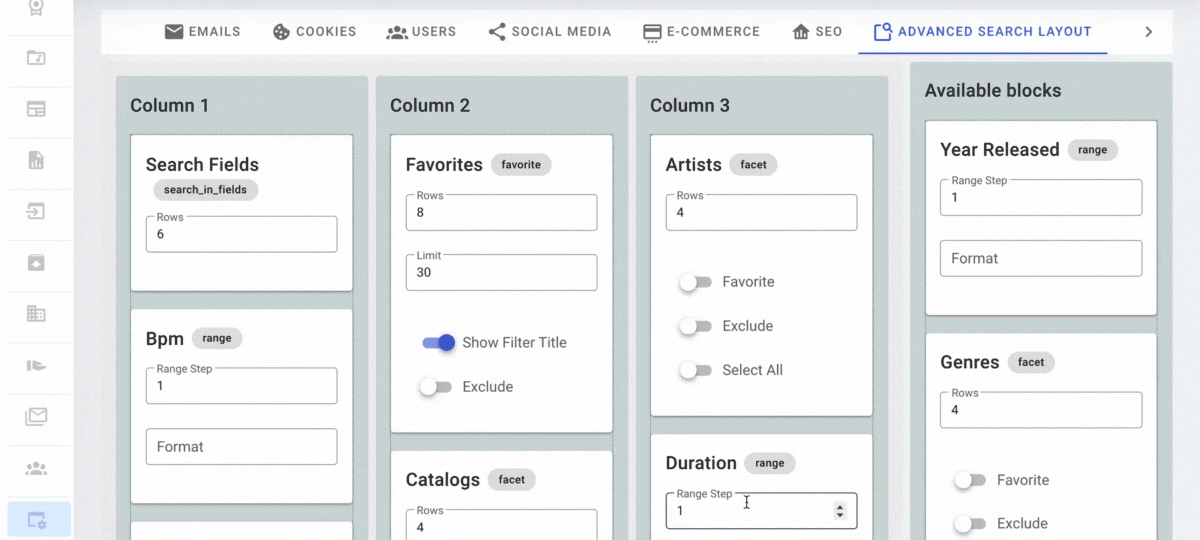The height and width of the screenshot is (540, 1200).
Task: Click the users group icon in sidebar
Action: pyautogui.click(x=36, y=468)
